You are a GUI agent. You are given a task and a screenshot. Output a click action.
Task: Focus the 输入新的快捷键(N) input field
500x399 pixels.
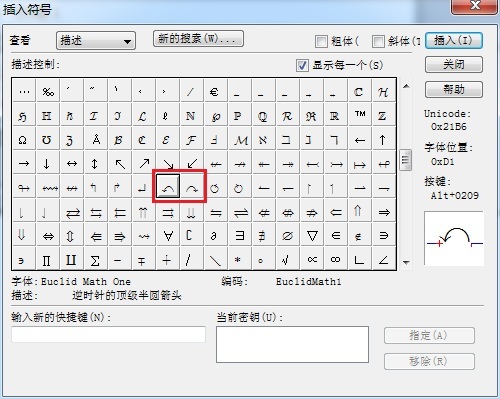(x=108, y=334)
